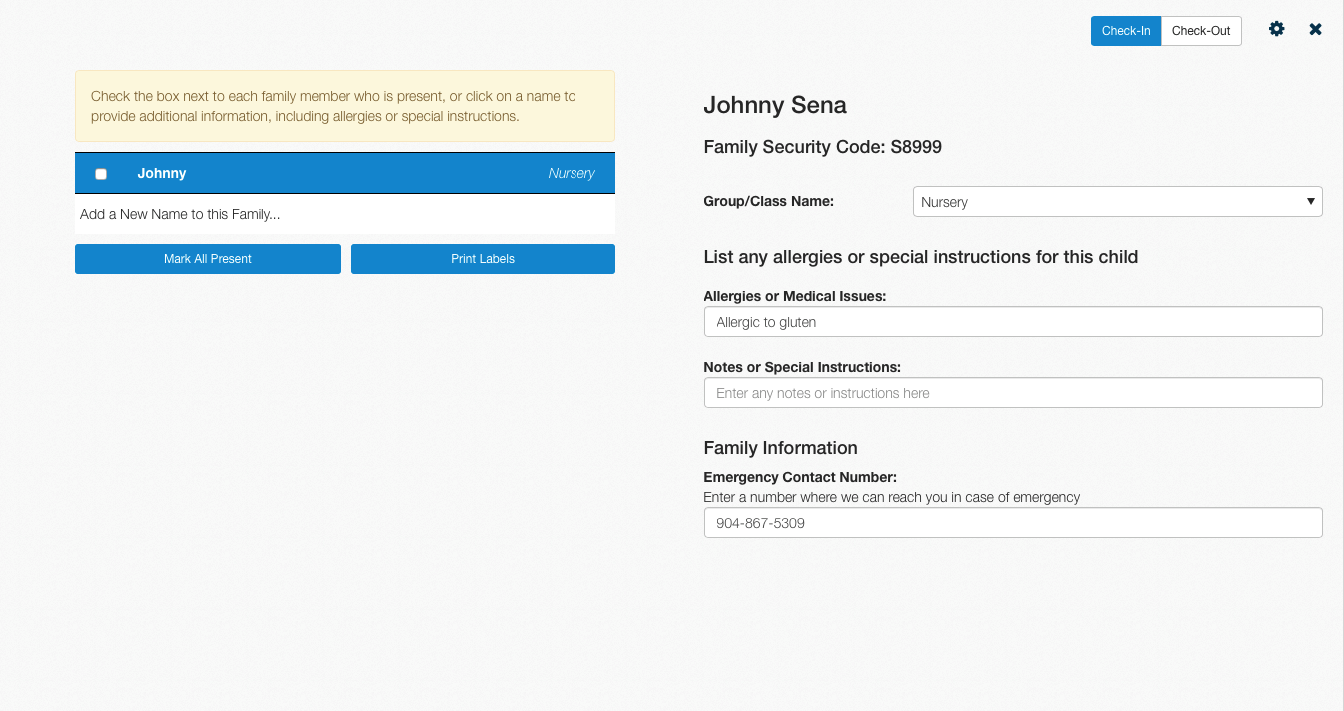Click the Emergency Contact Number label

click(x=800, y=477)
